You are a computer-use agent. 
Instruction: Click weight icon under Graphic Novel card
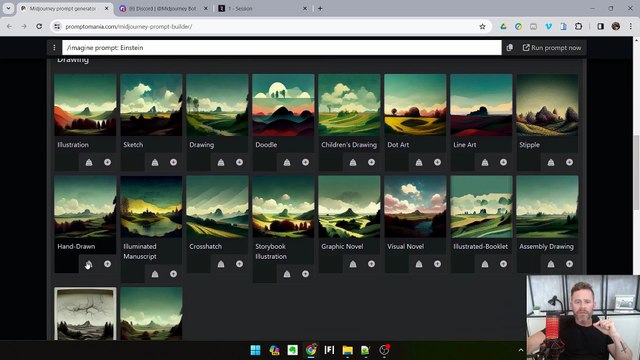click(353, 264)
